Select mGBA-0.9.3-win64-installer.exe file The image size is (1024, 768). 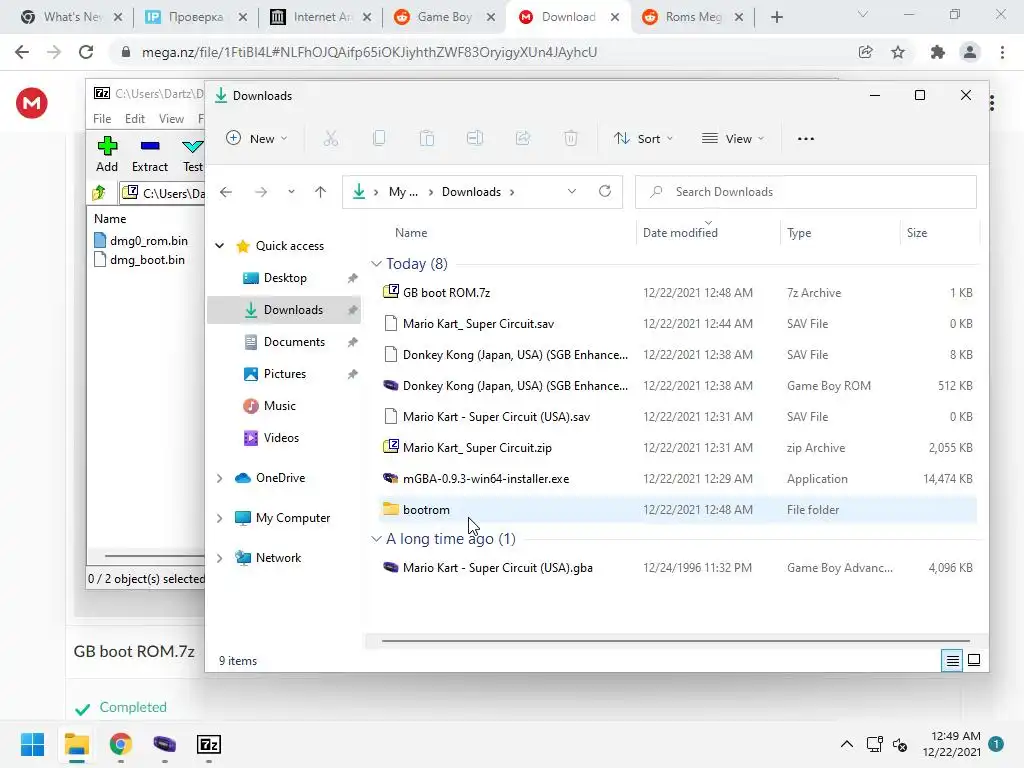coord(678,479)
